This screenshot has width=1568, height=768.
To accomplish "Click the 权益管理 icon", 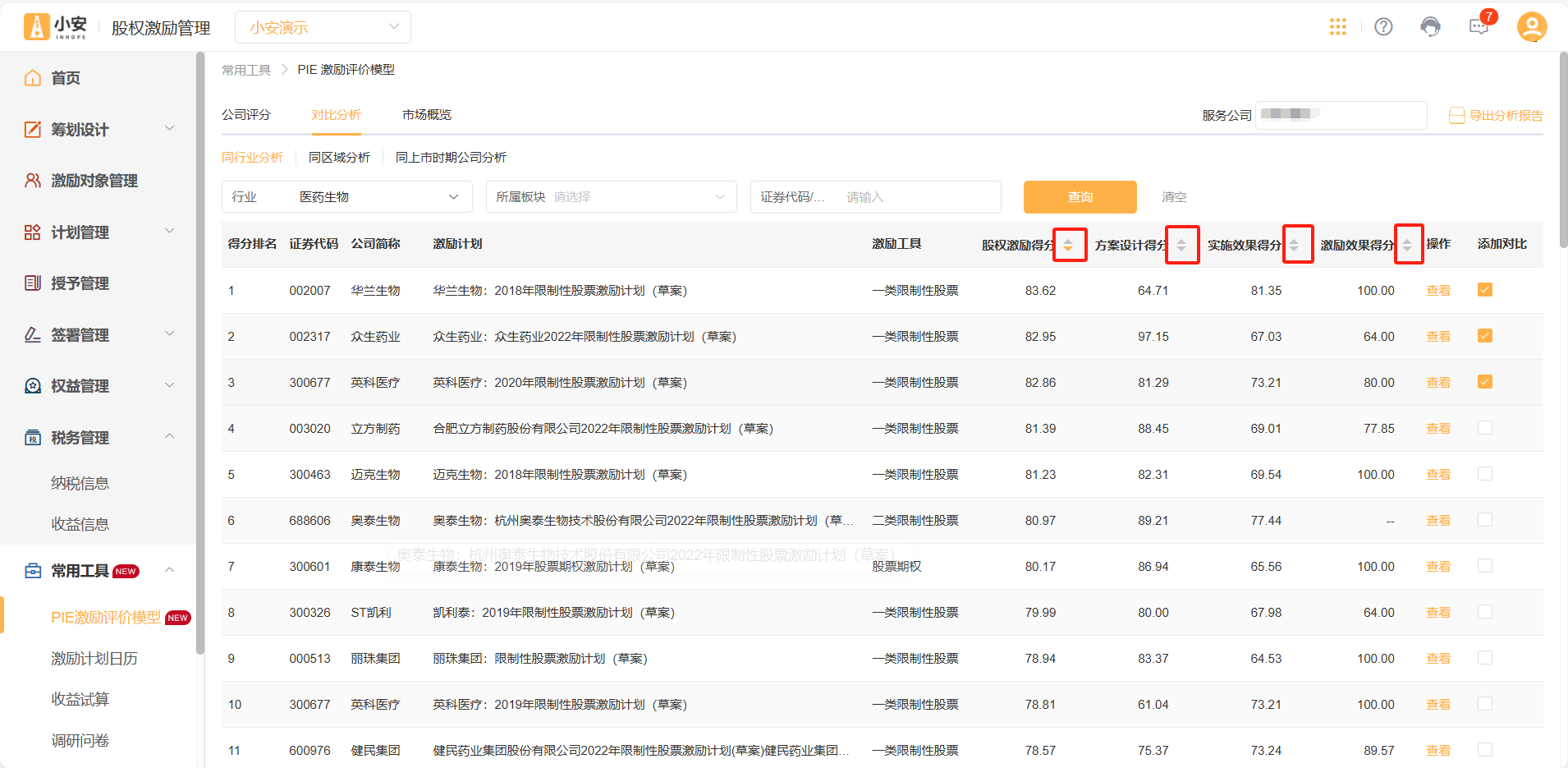I will tap(33, 386).
